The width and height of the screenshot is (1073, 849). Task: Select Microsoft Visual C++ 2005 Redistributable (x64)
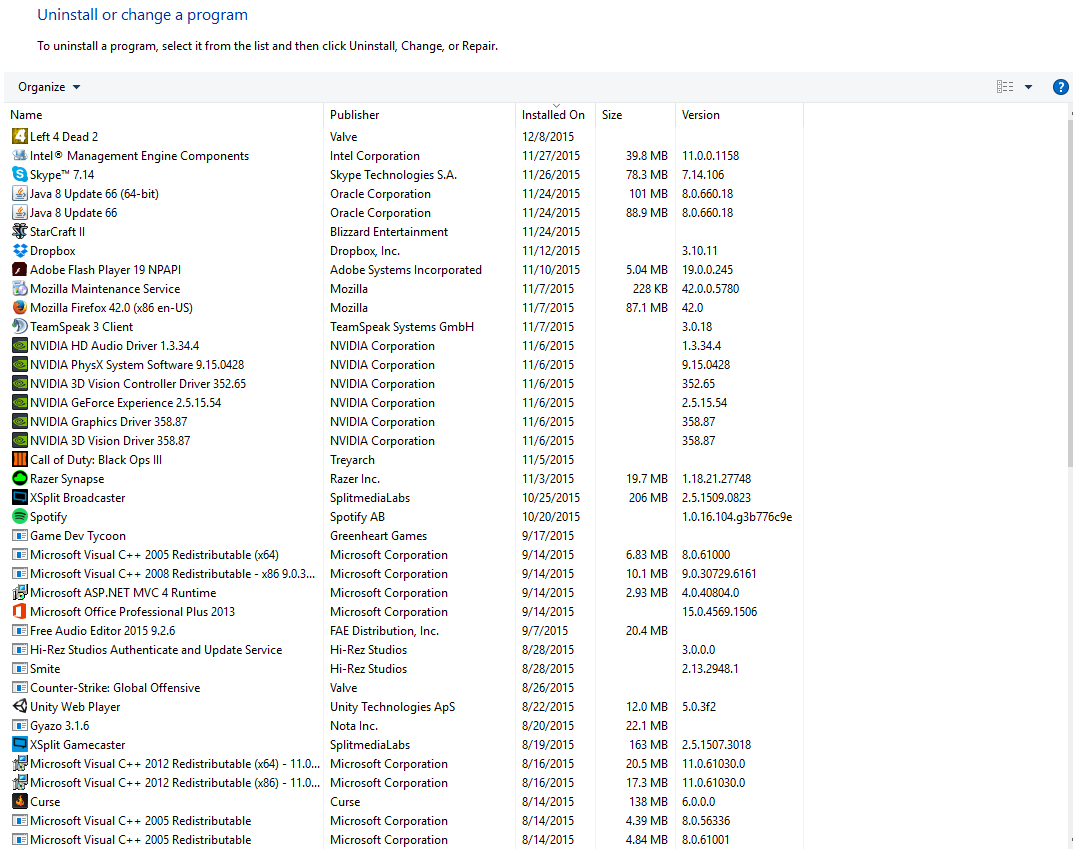point(404,555)
